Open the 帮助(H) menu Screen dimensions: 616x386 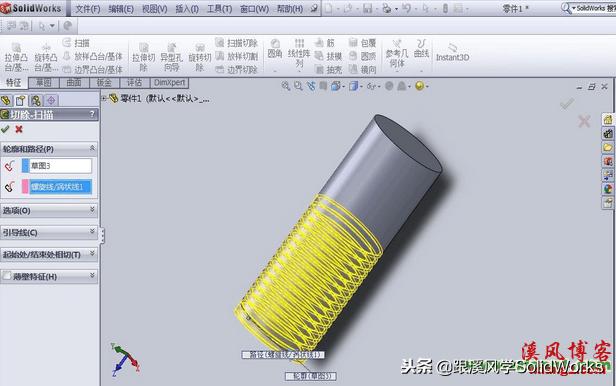tap(290, 9)
